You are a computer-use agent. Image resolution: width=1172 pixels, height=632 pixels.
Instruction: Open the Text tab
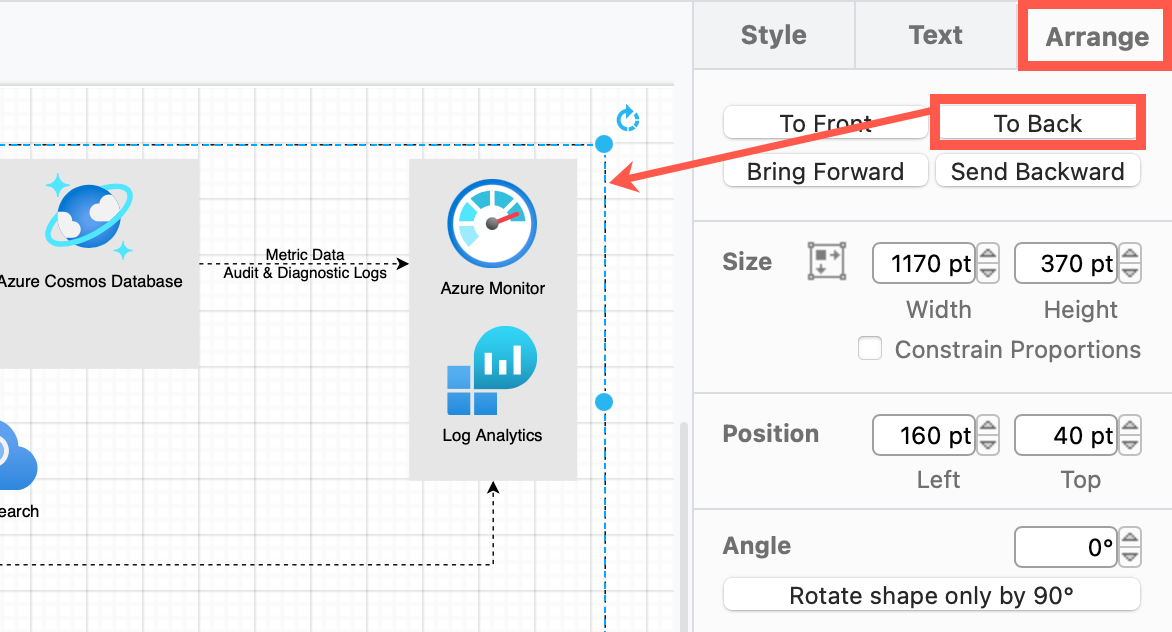pyautogui.click(x=935, y=35)
